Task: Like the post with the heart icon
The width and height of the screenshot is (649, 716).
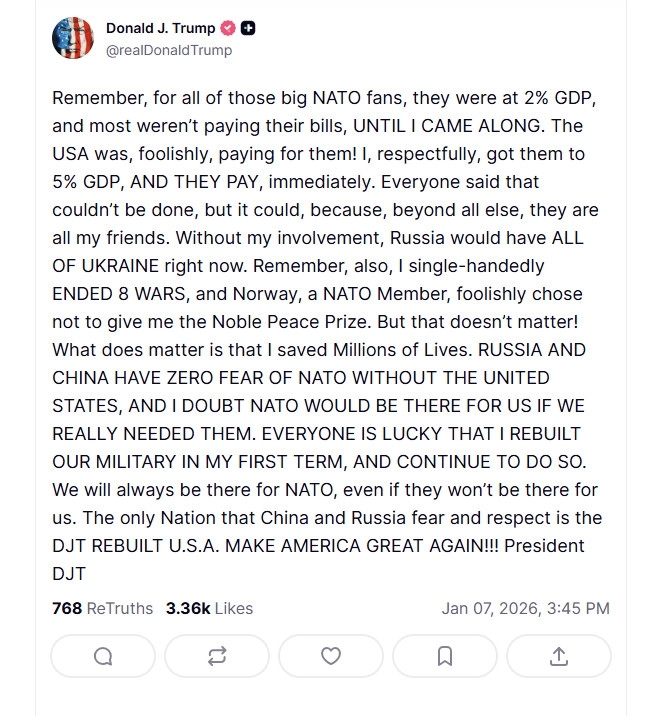Action: pyautogui.click(x=331, y=656)
